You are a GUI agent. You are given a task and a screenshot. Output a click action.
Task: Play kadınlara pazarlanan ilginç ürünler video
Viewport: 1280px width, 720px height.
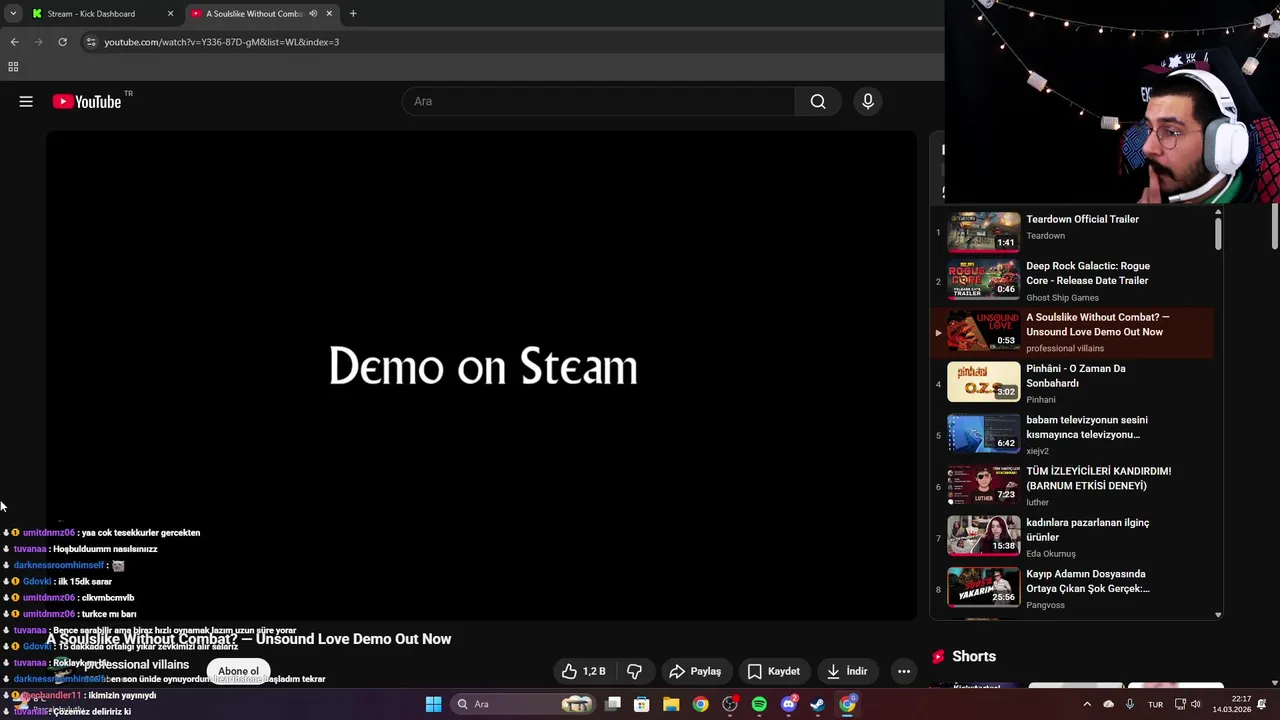[1088, 530]
